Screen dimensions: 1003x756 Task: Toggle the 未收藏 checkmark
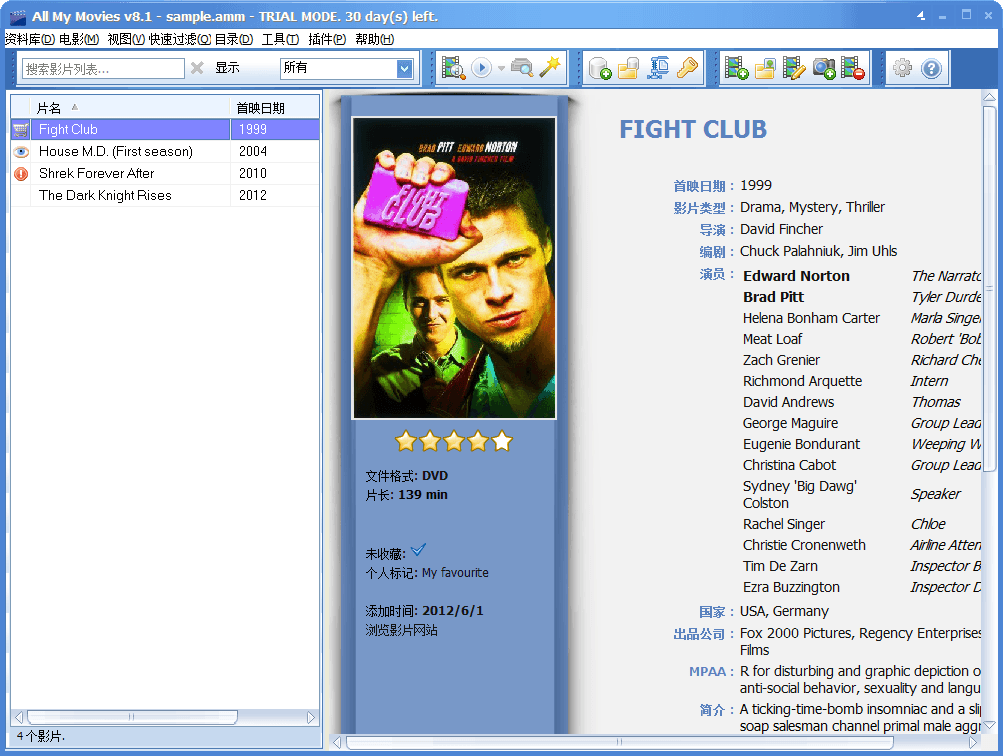click(418, 549)
